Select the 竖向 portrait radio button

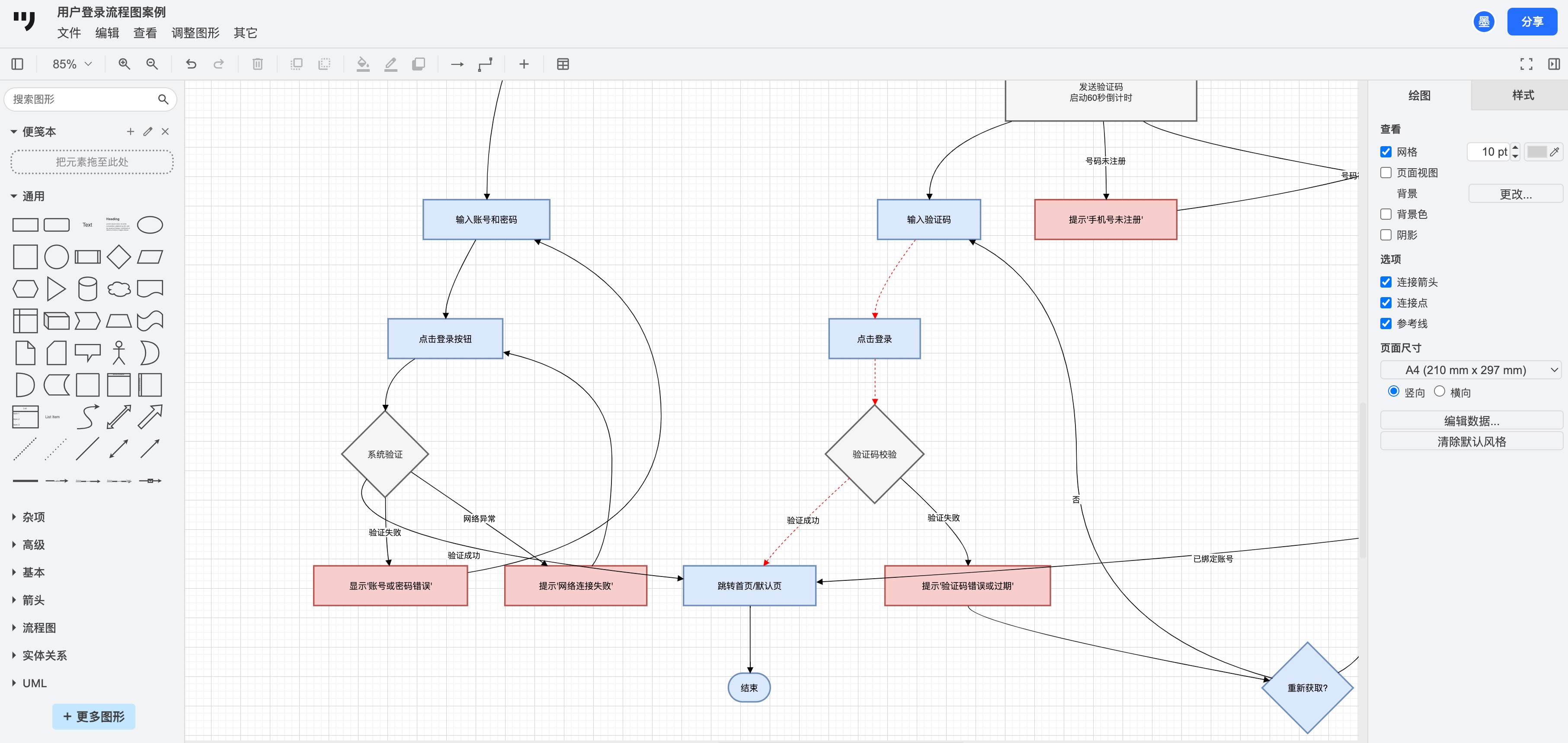pos(1393,391)
